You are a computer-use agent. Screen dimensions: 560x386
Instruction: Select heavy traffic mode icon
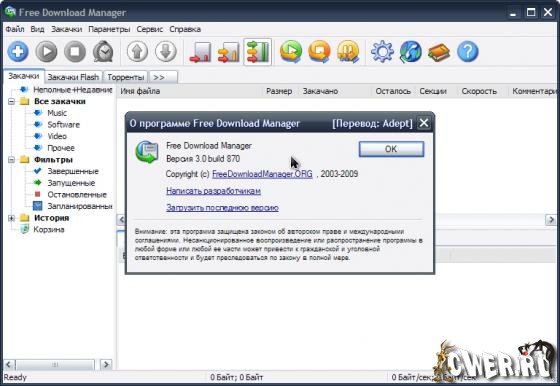(x=258, y=52)
